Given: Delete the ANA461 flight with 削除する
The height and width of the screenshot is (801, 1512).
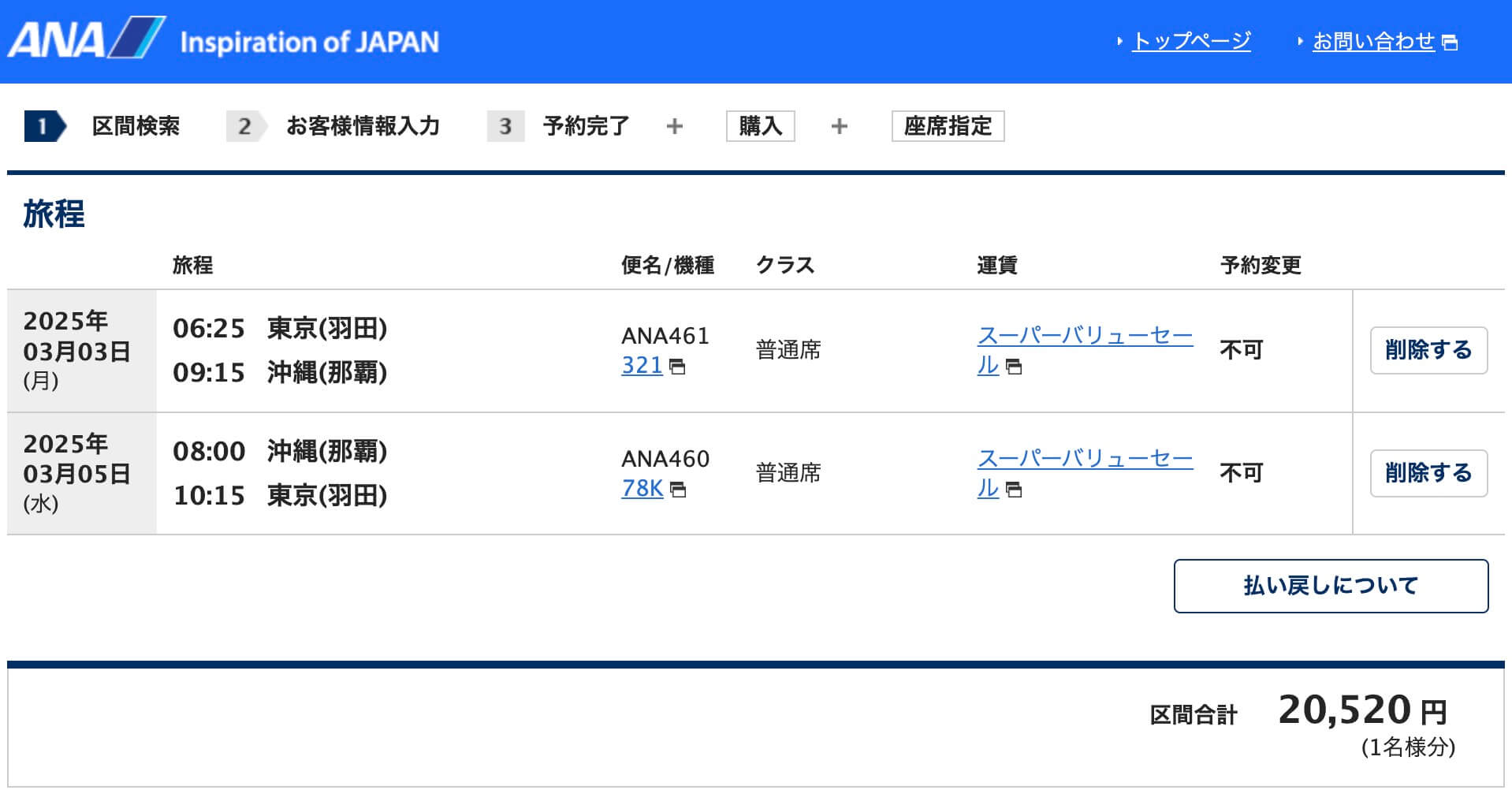Looking at the screenshot, I should point(1428,350).
